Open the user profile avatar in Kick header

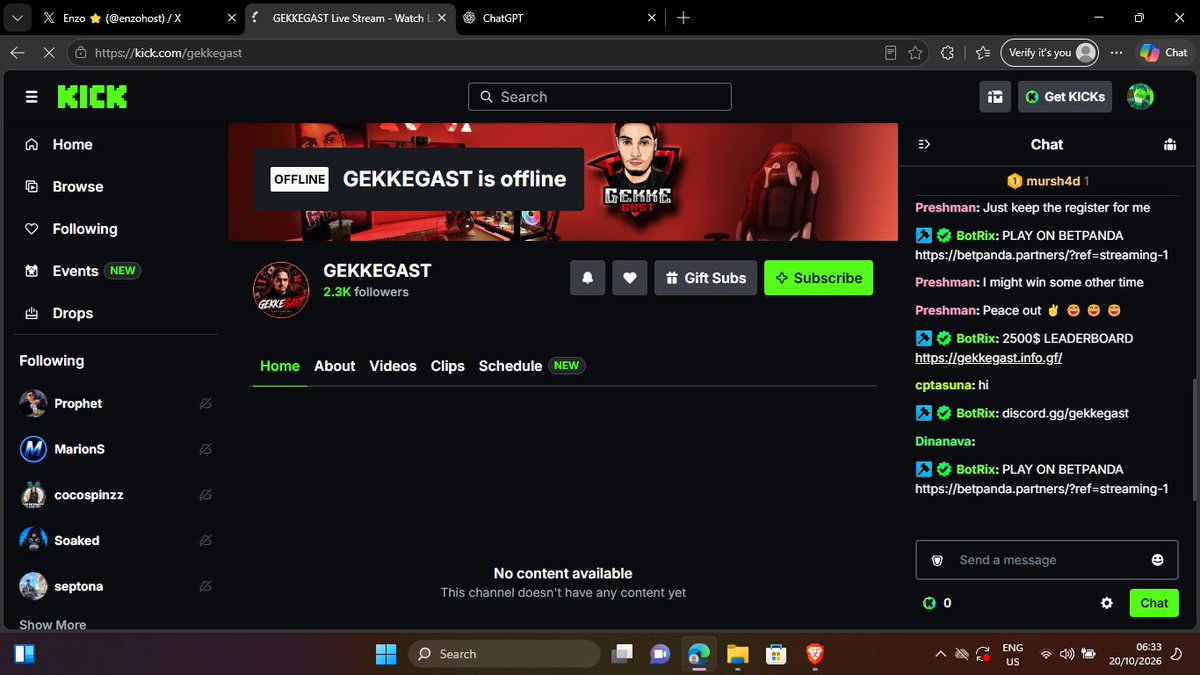click(1140, 97)
